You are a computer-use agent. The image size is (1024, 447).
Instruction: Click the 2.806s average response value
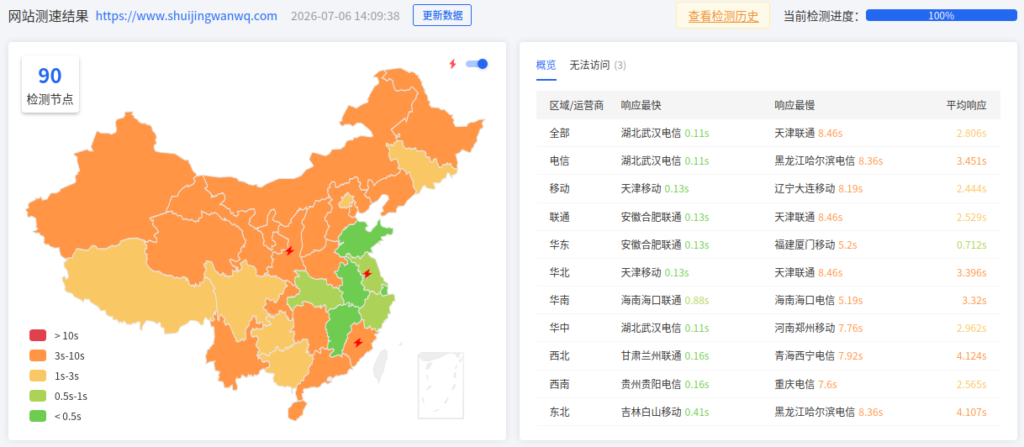(x=971, y=133)
